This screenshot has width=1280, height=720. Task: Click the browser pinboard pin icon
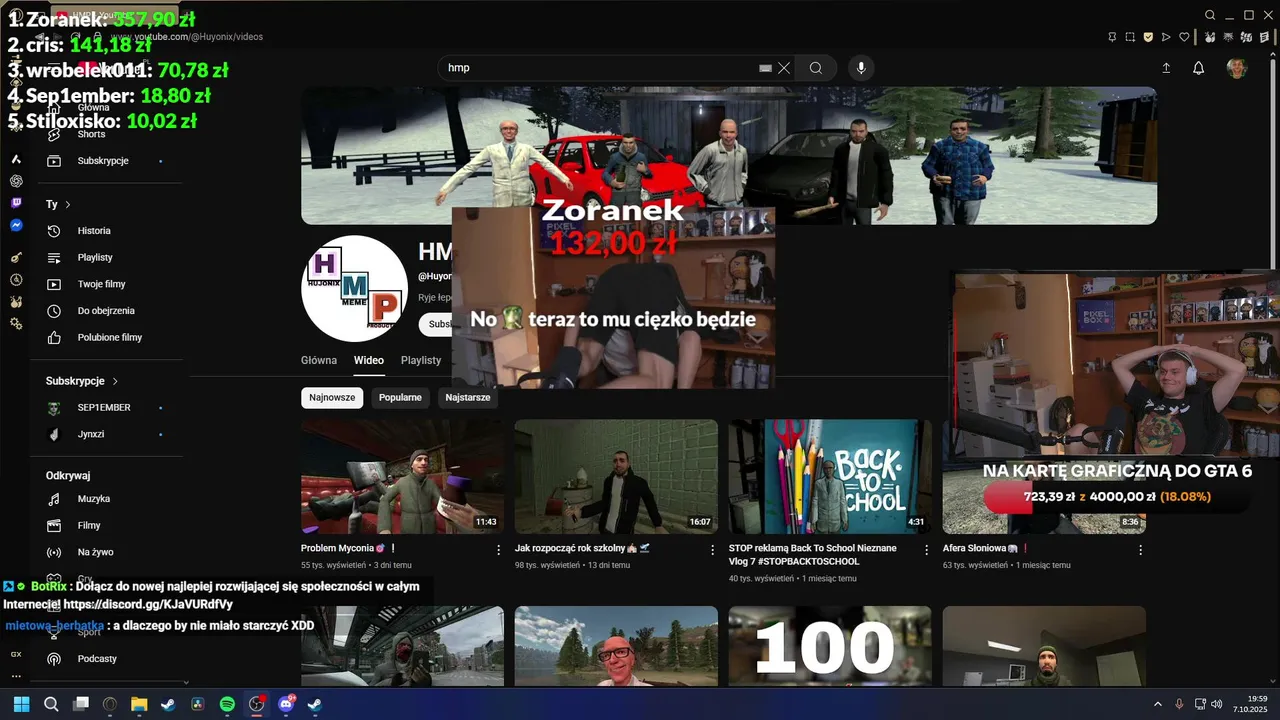point(1112,37)
